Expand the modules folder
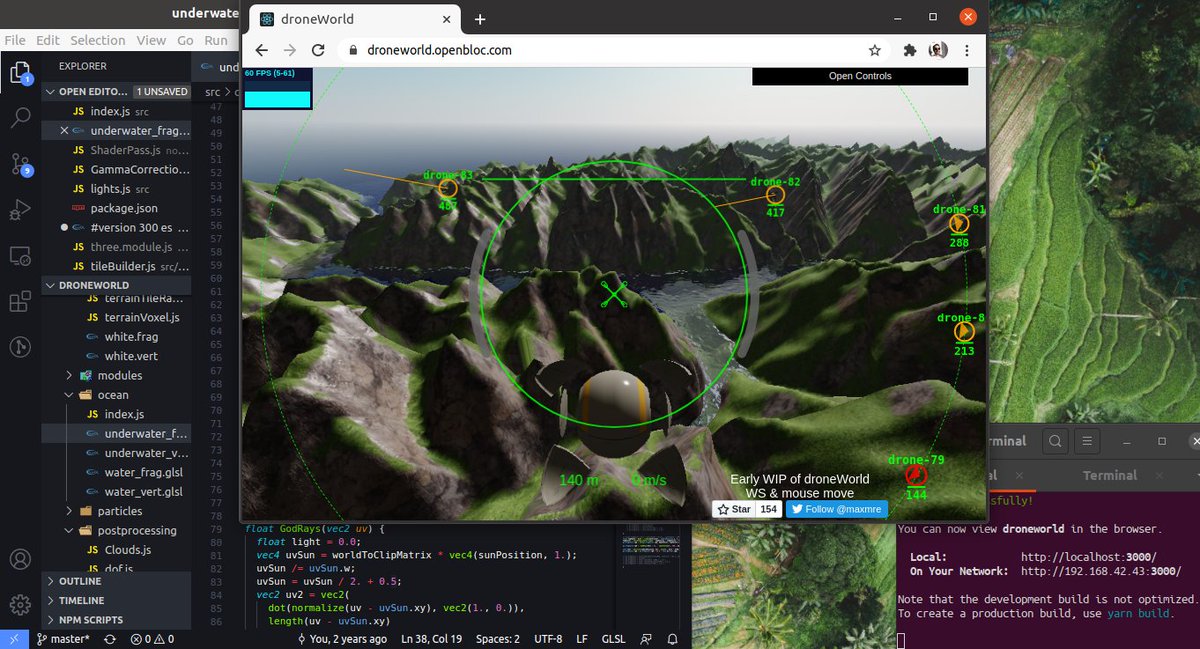 coord(116,375)
